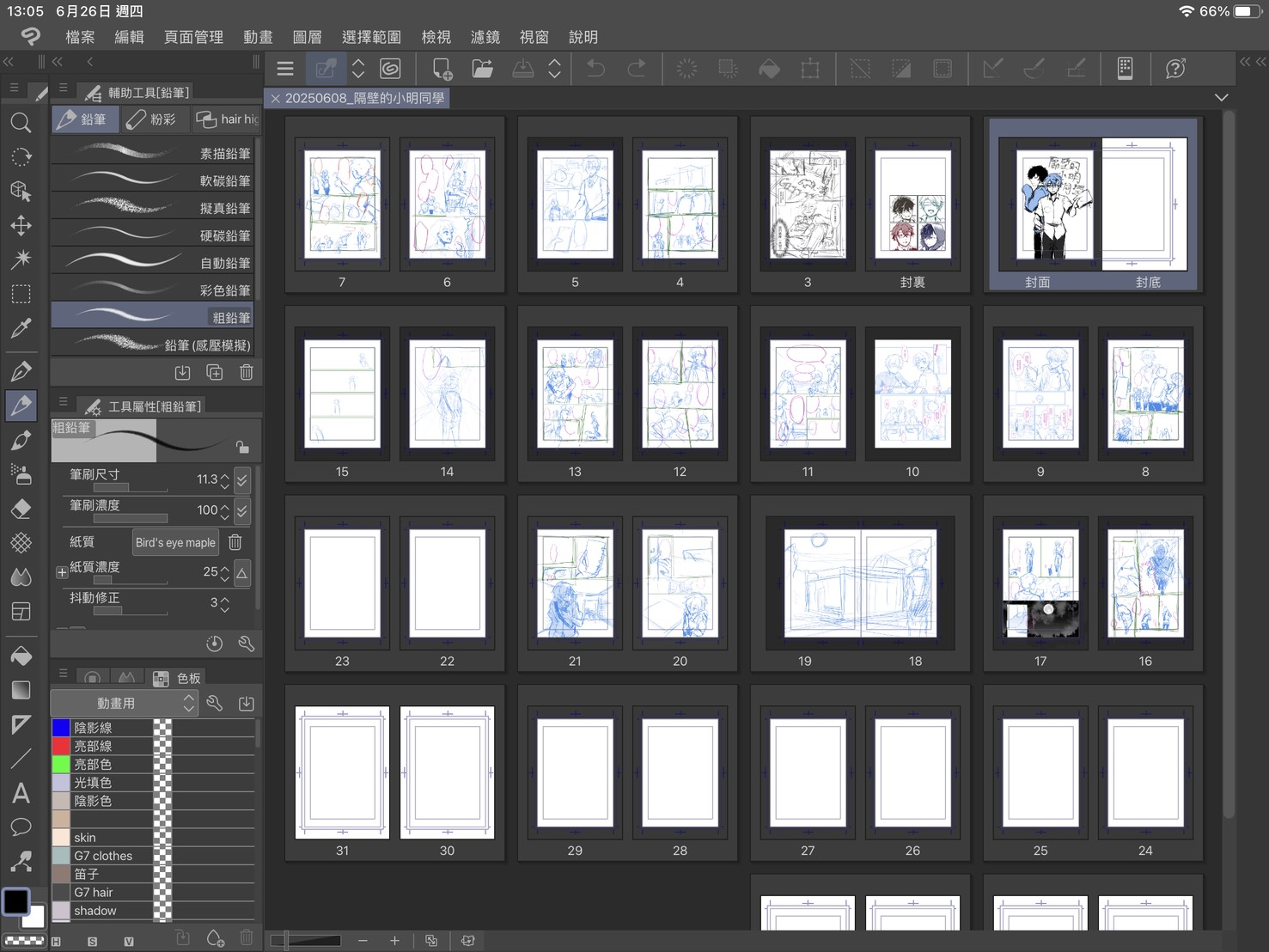
Task: Delete the selected sub tool with trash icon
Action: click(x=247, y=372)
